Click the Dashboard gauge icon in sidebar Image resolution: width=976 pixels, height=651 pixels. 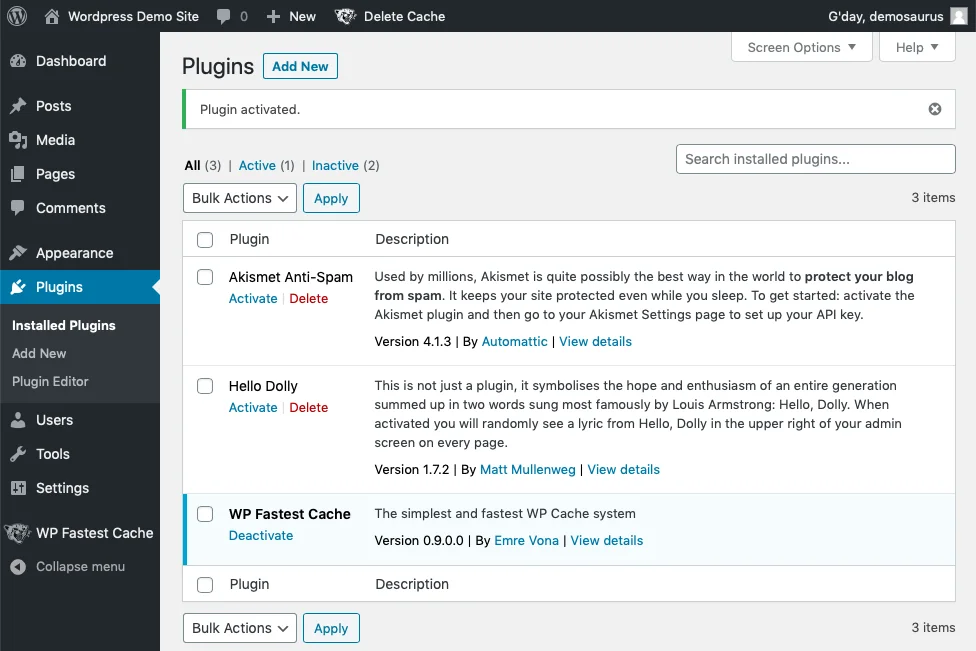[18, 61]
